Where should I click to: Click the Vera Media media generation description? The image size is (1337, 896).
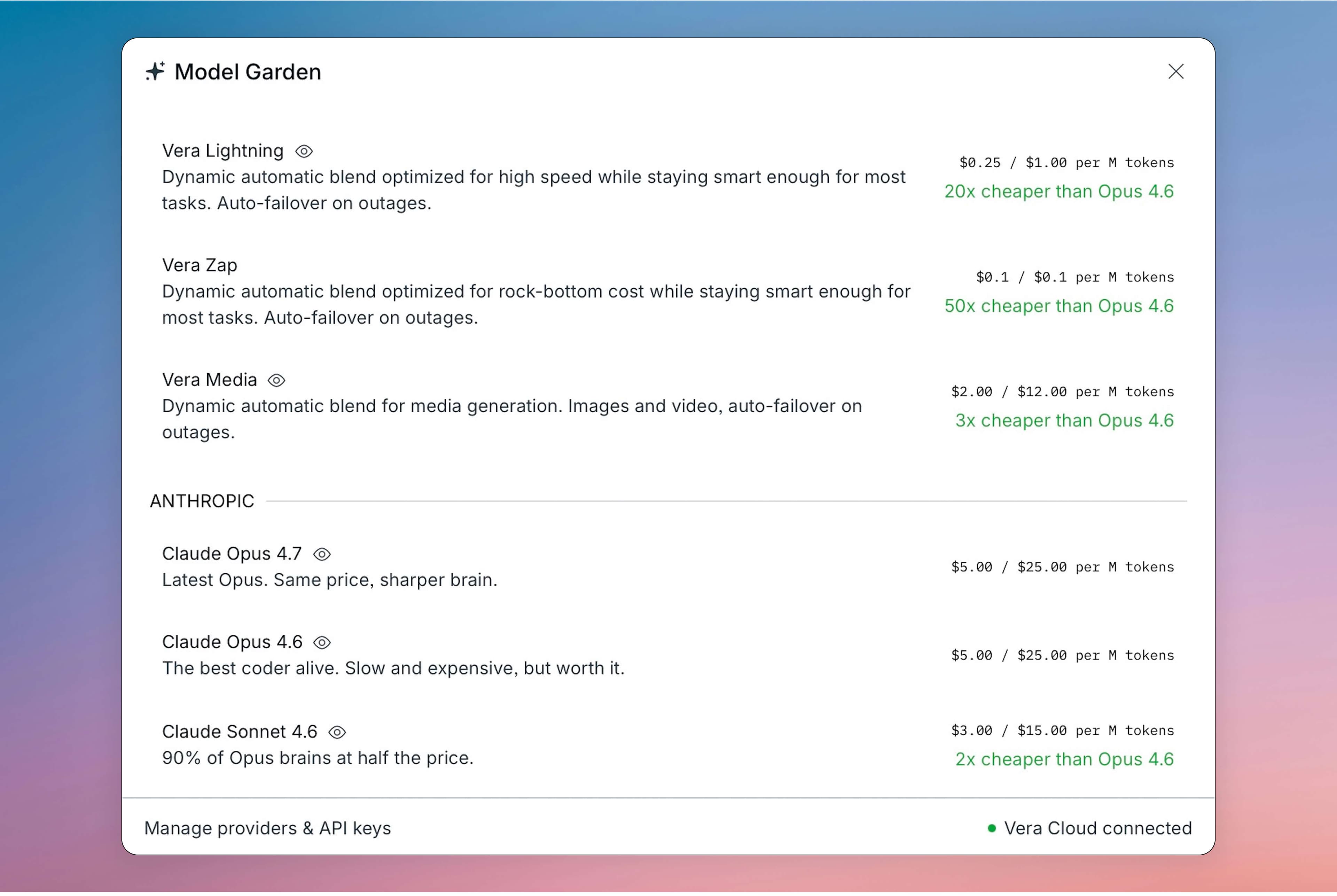[512, 419]
